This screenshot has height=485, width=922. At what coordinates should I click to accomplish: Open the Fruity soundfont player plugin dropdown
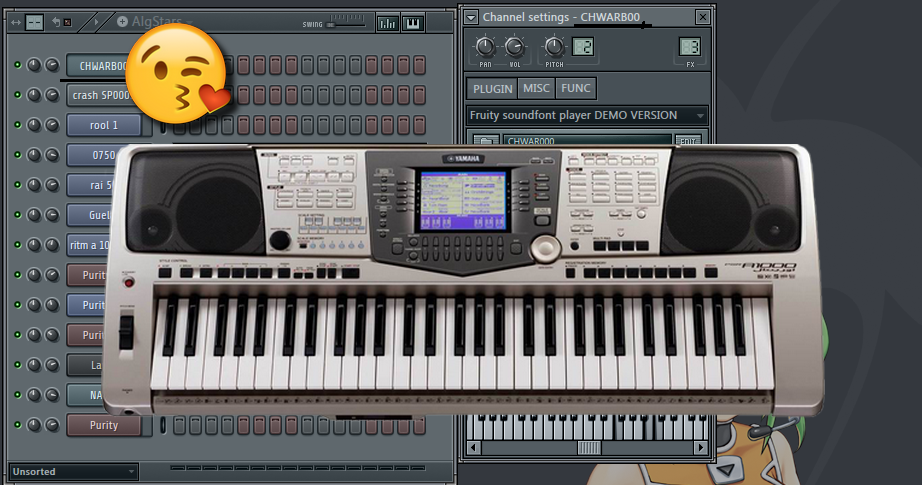click(x=587, y=115)
